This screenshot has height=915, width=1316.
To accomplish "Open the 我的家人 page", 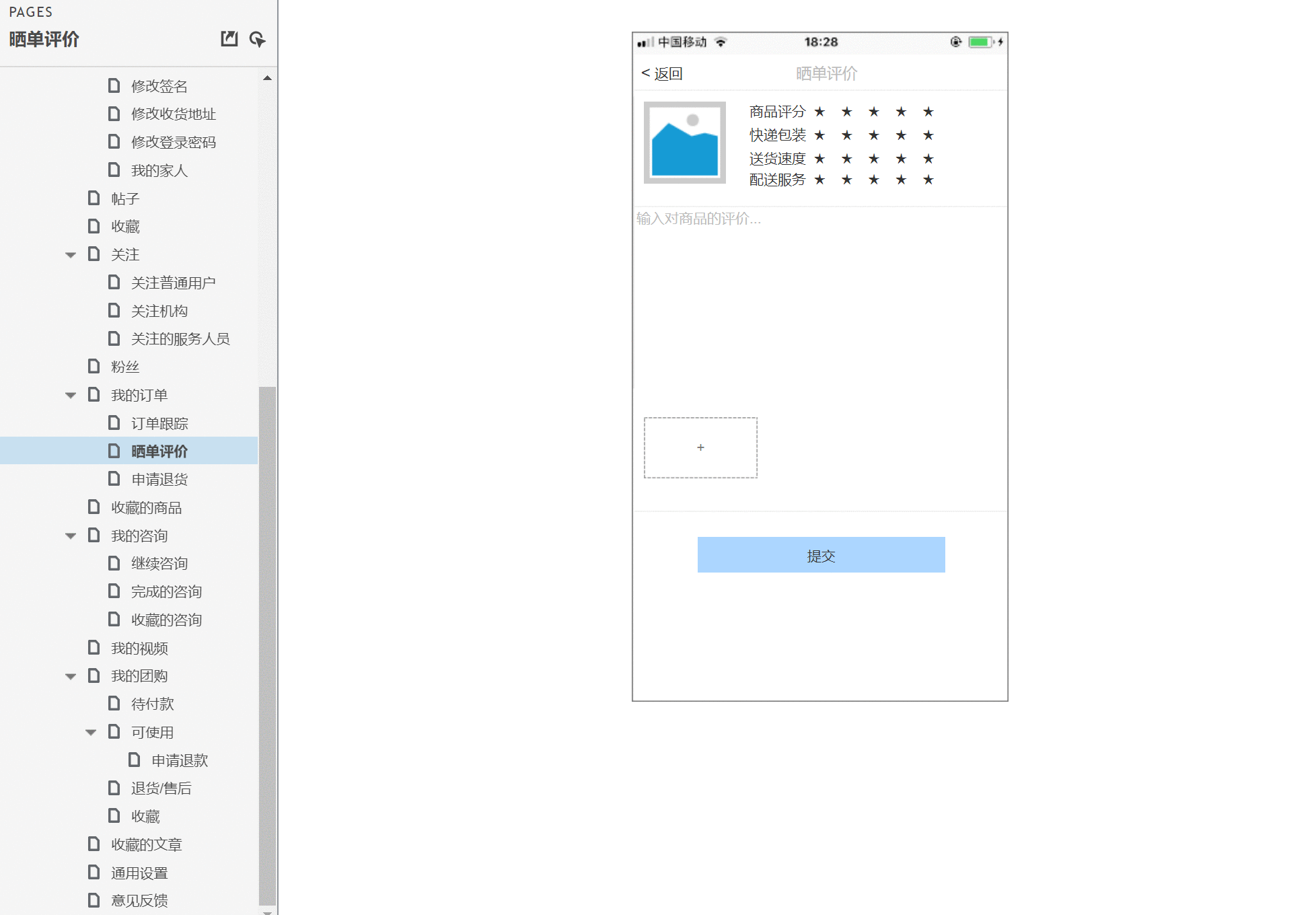I will (159, 170).
